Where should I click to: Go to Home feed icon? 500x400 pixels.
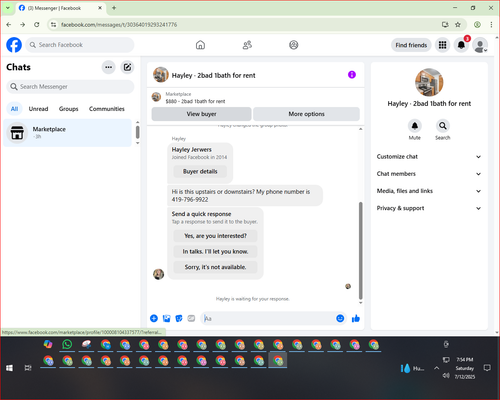coord(200,45)
